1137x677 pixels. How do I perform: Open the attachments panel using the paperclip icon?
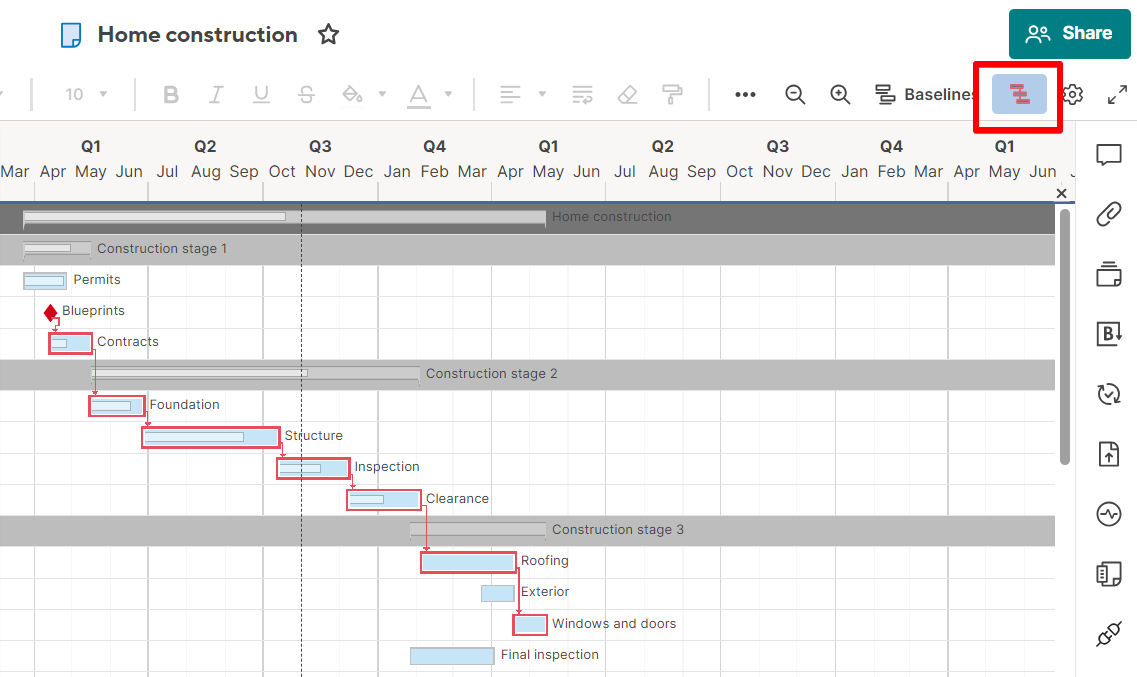pyautogui.click(x=1108, y=213)
